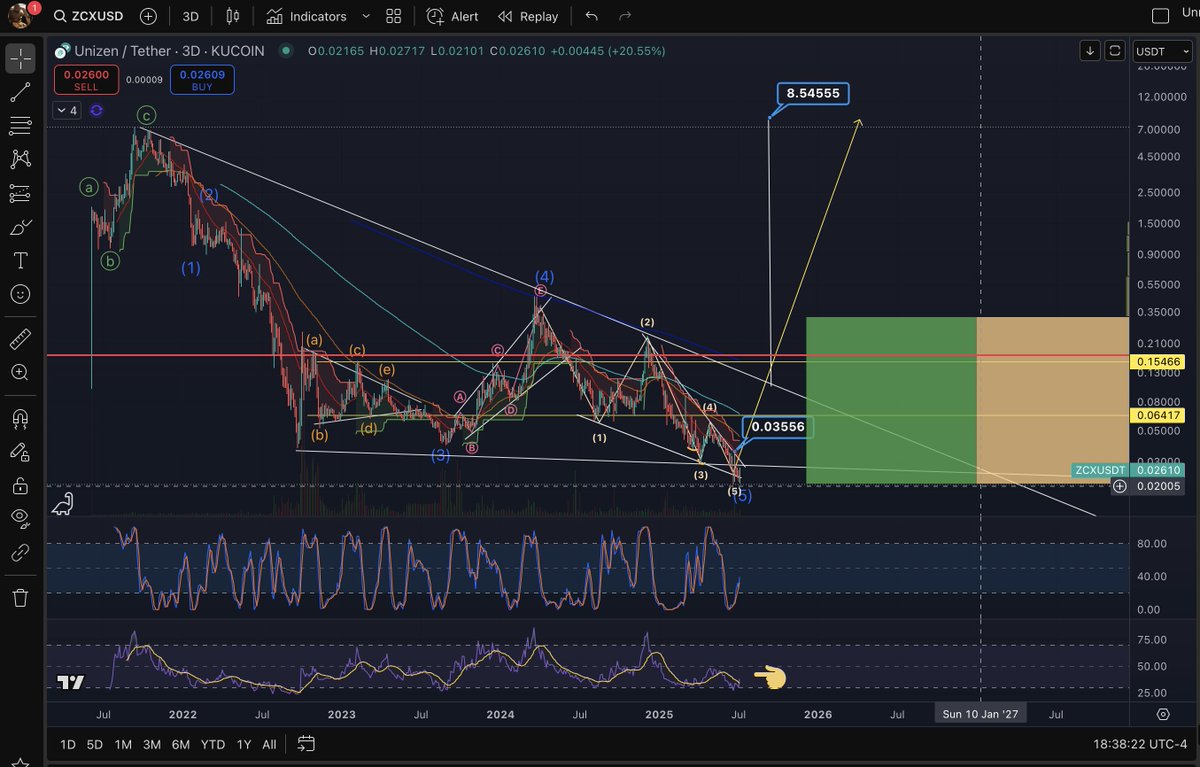The width and height of the screenshot is (1200, 767).
Task: Select the 8.54555 price target label
Action: pyautogui.click(x=812, y=93)
